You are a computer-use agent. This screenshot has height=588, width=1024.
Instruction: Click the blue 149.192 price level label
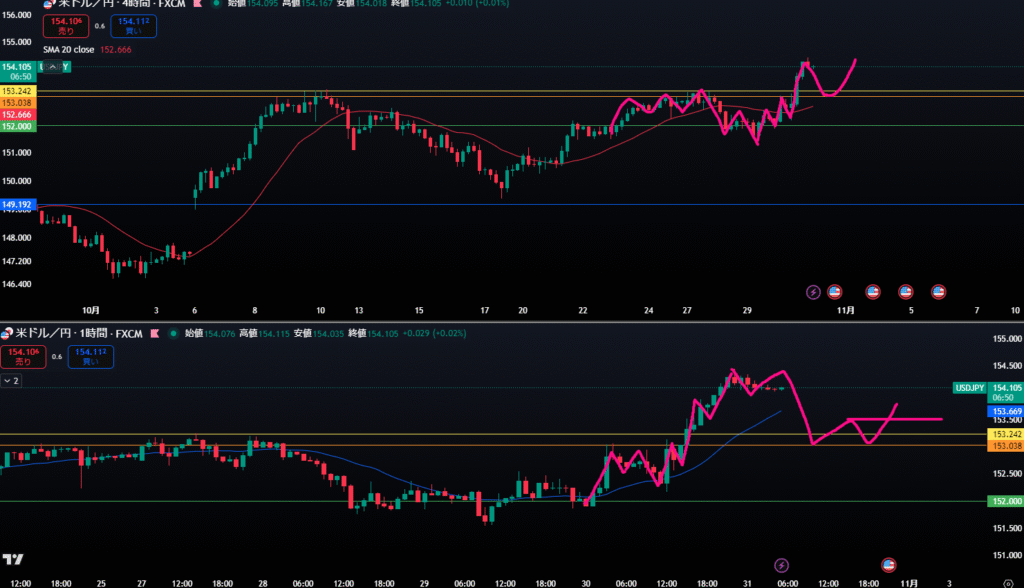(19, 204)
